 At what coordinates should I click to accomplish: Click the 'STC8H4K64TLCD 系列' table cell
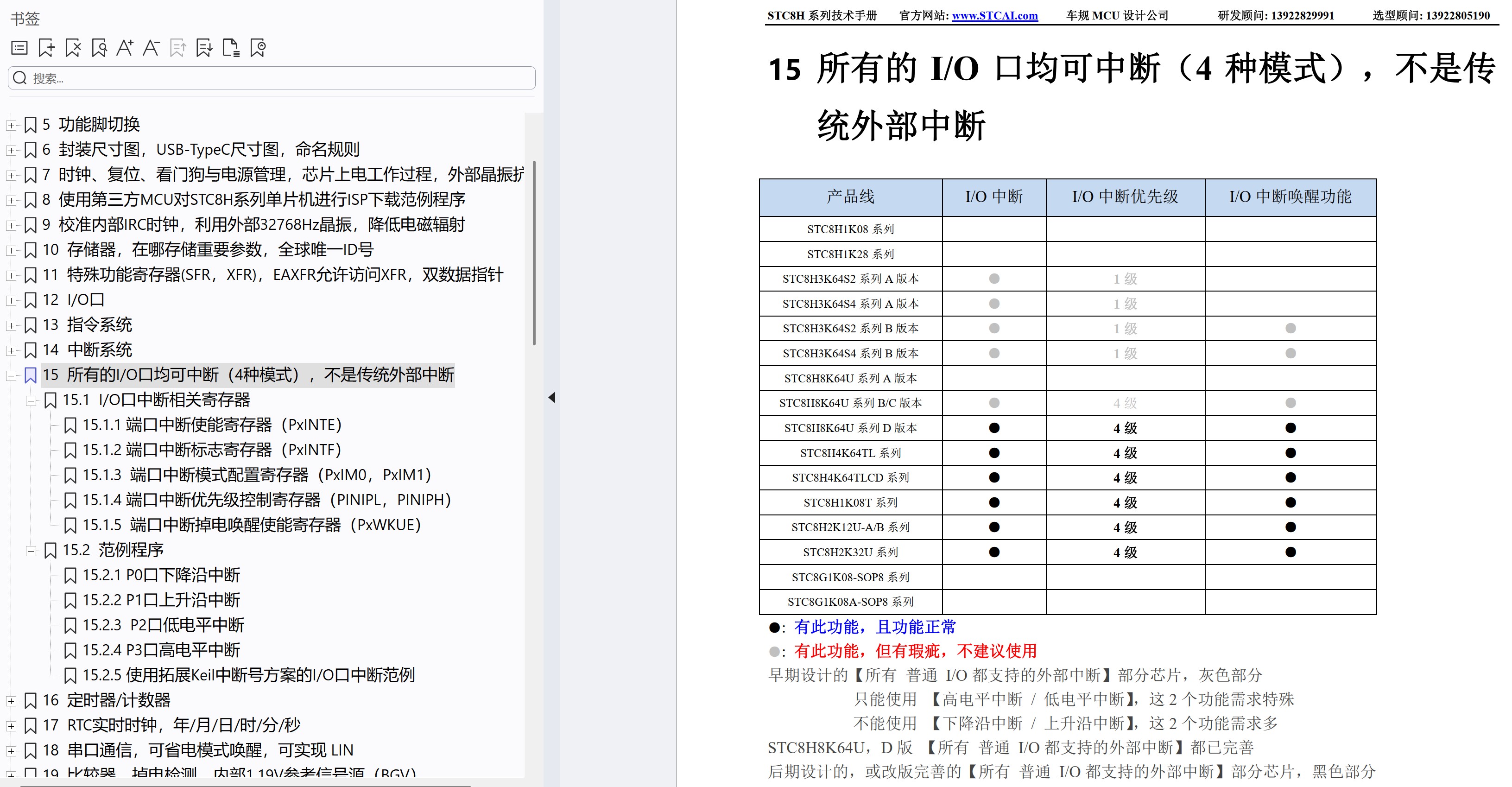coord(850,477)
